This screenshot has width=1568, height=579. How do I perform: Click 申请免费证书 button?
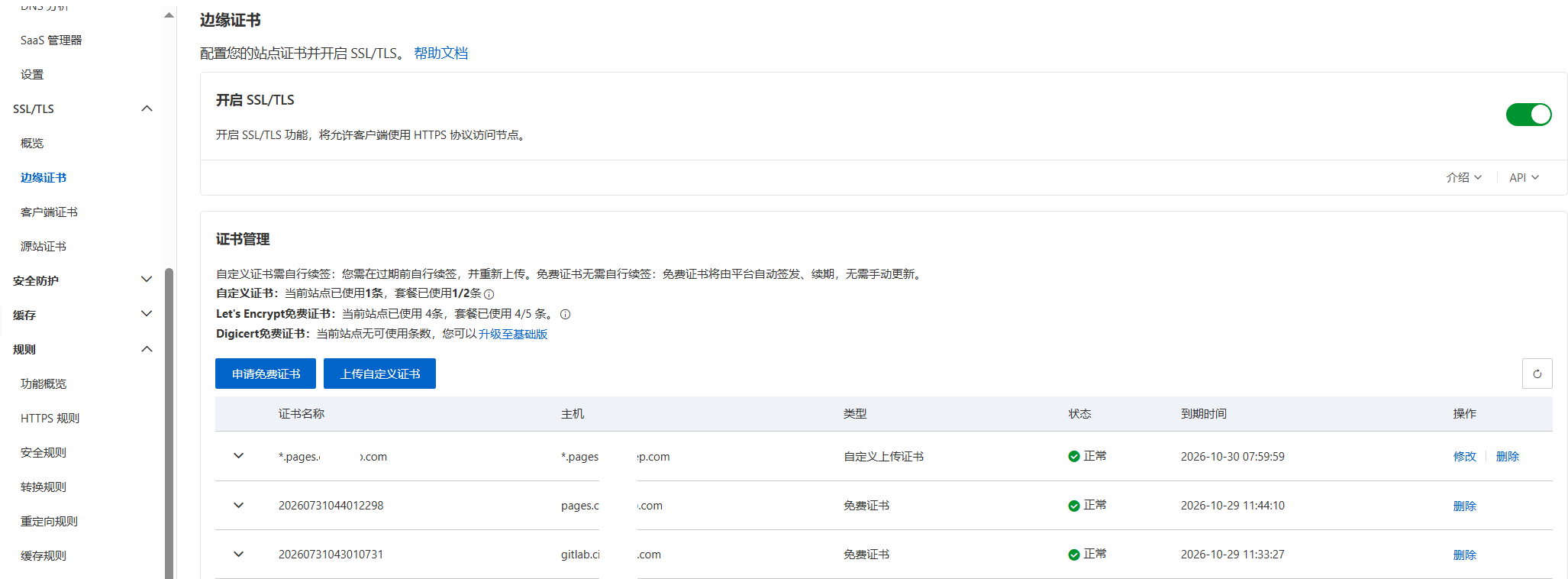click(x=266, y=374)
